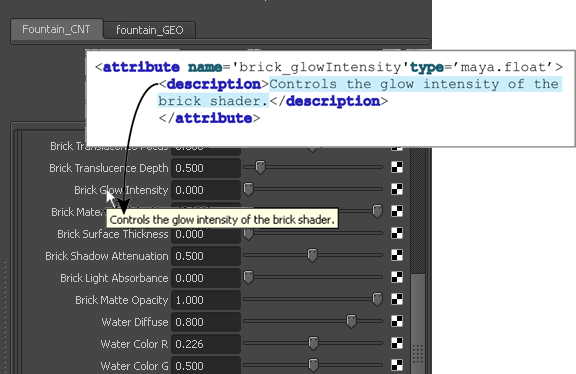Click checker map icon for Brick Surface Thickness
Image resolution: width=576 pixels, height=374 pixels.
(397, 233)
